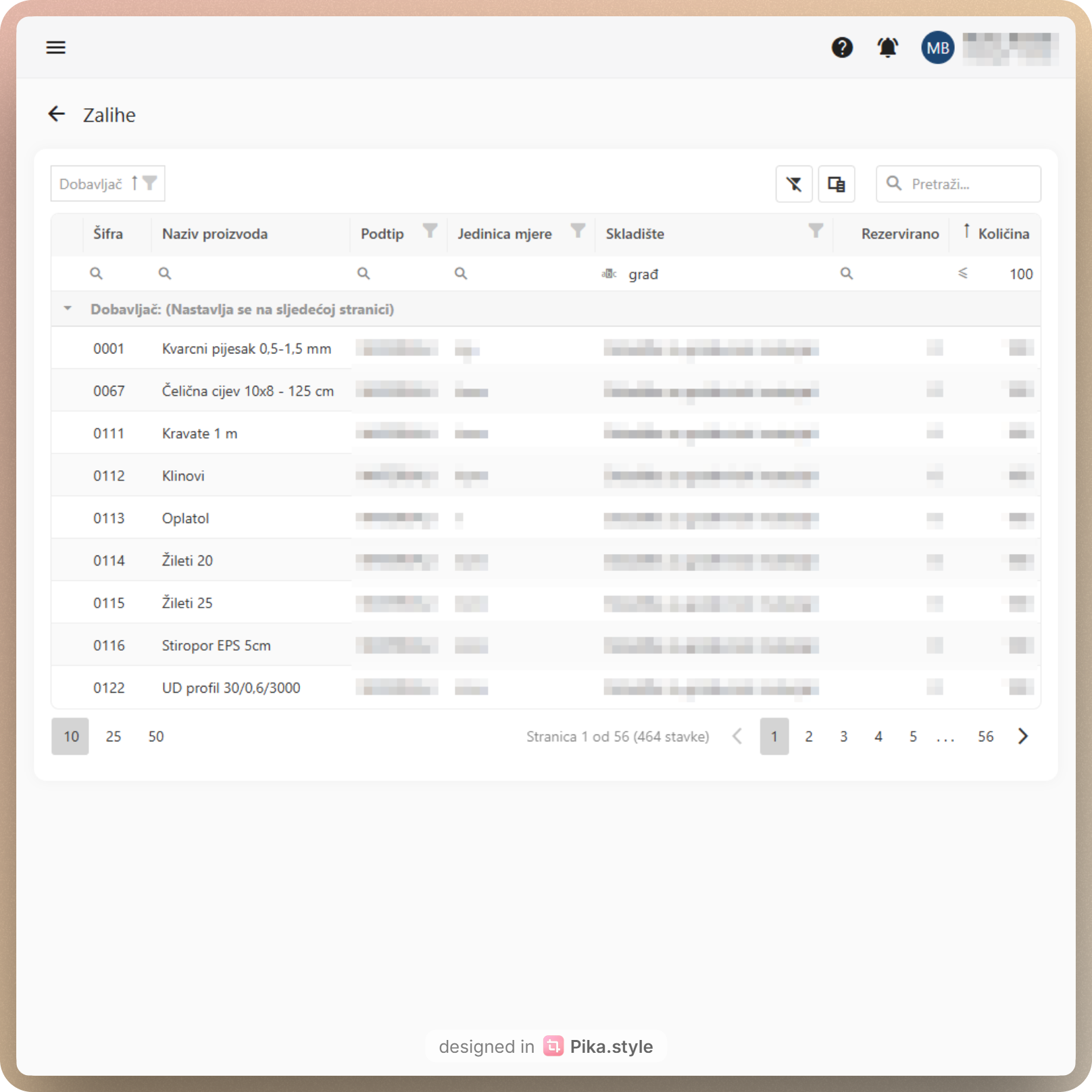Go to page 2 of the results
This screenshot has height=1092, width=1092.
[x=809, y=737]
